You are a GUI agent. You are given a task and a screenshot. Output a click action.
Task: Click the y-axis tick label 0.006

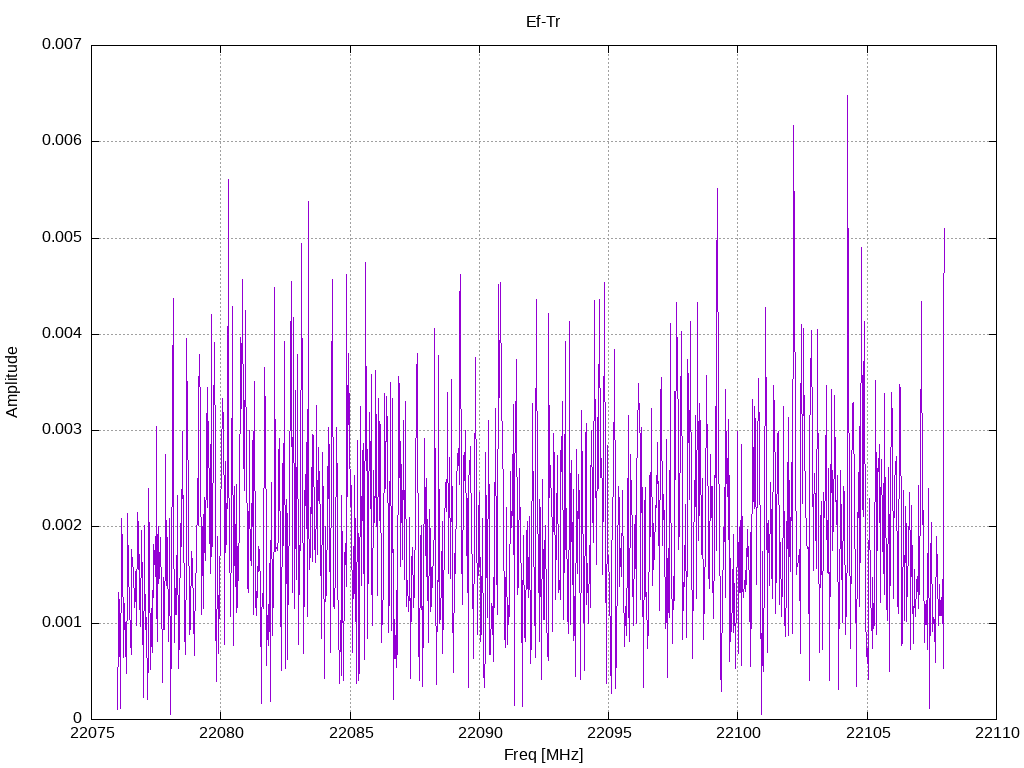[x=62, y=140]
